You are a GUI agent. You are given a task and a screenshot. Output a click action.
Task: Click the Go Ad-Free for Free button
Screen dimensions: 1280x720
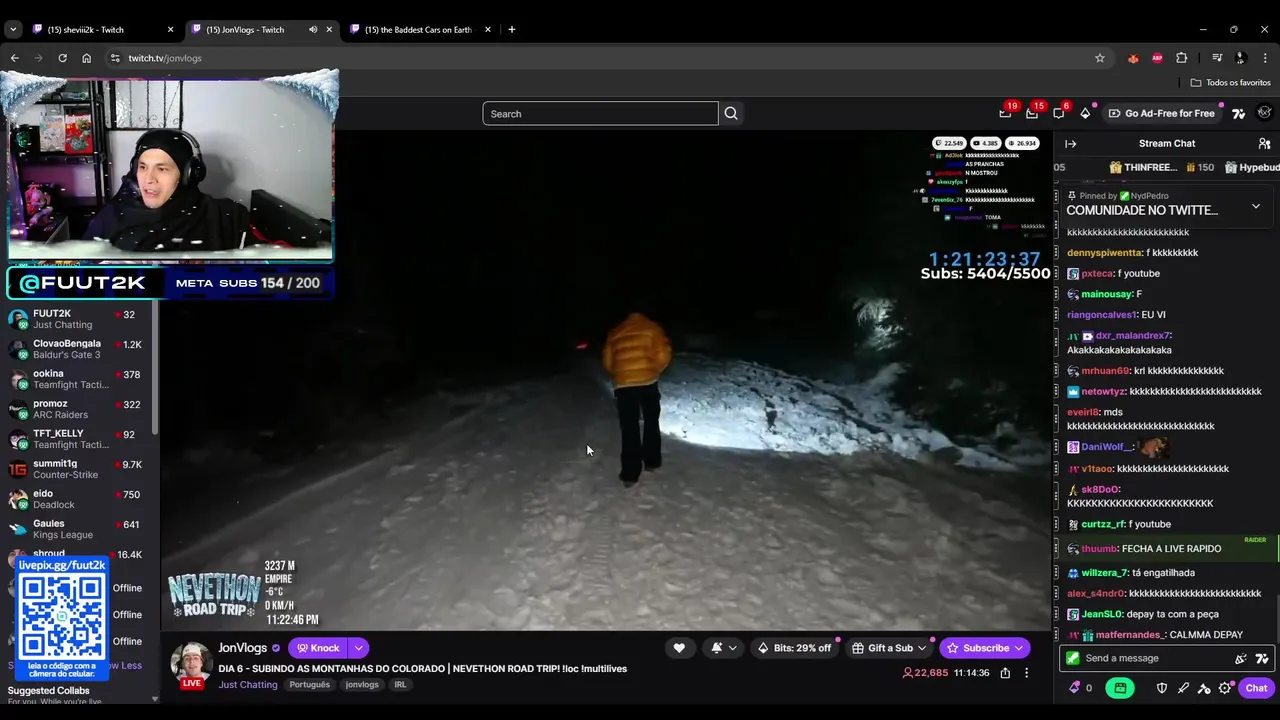pos(1162,113)
